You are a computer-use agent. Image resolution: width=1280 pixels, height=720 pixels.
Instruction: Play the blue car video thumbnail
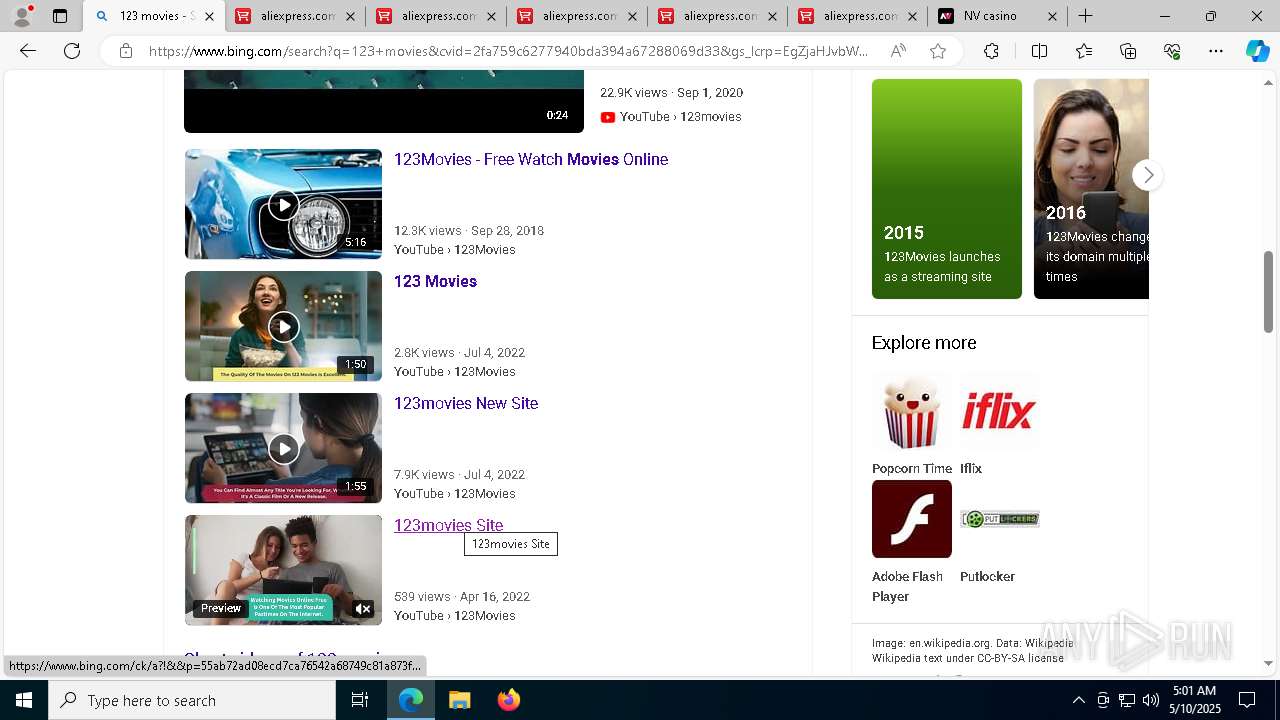(283, 204)
